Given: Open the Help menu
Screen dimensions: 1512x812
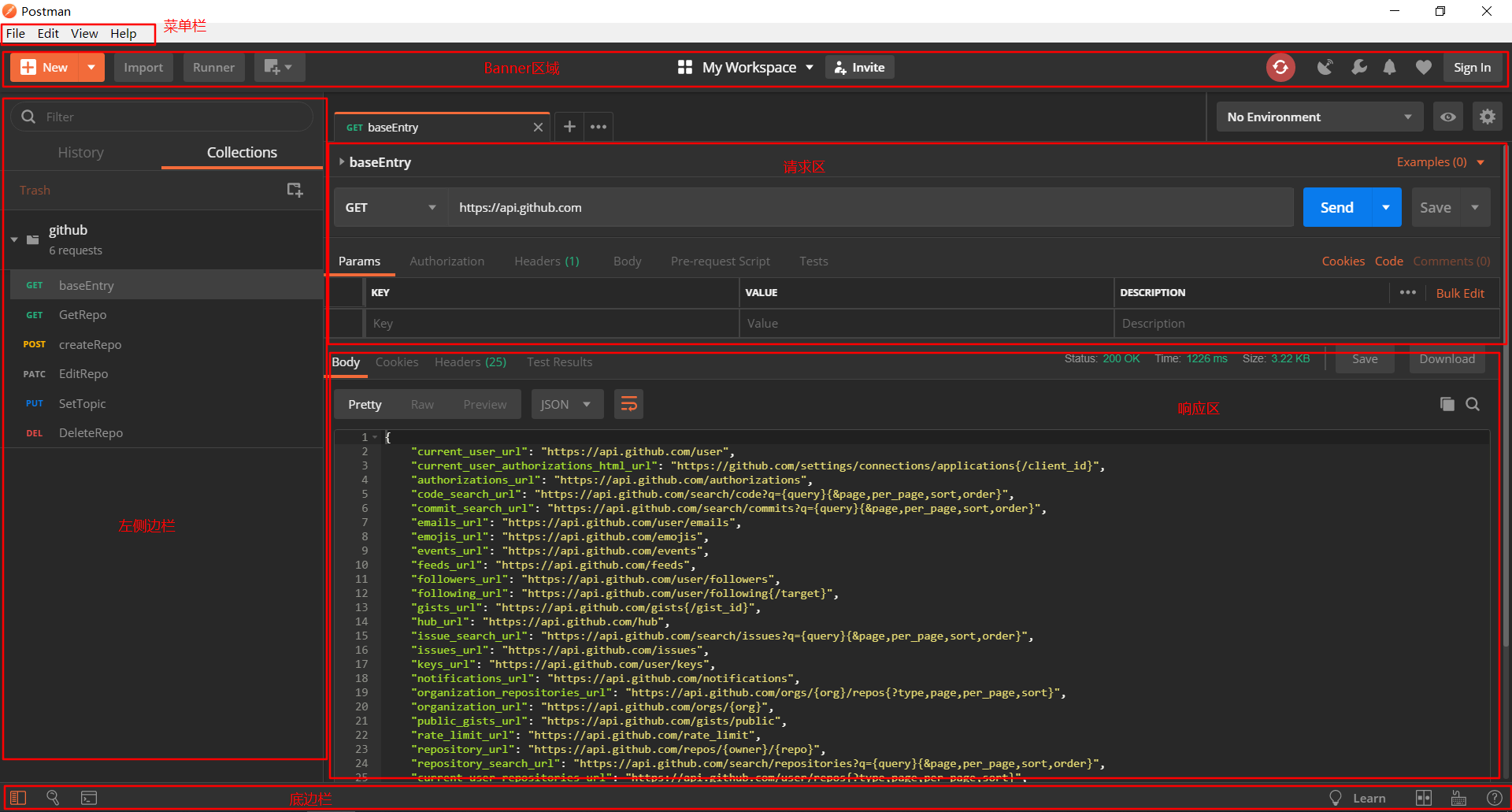Looking at the screenshot, I should [124, 33].
